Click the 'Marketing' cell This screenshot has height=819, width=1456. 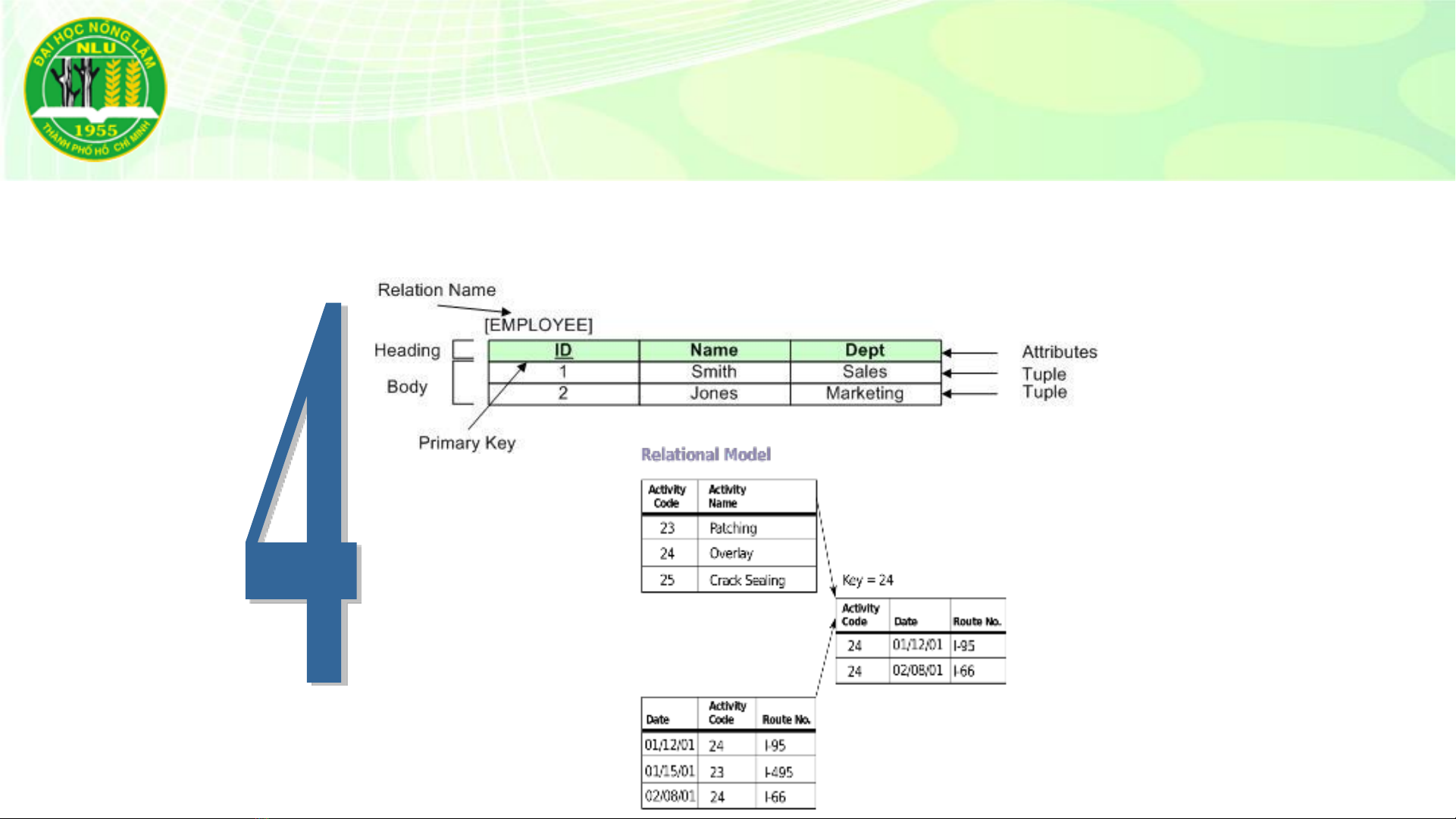point(865,394)
